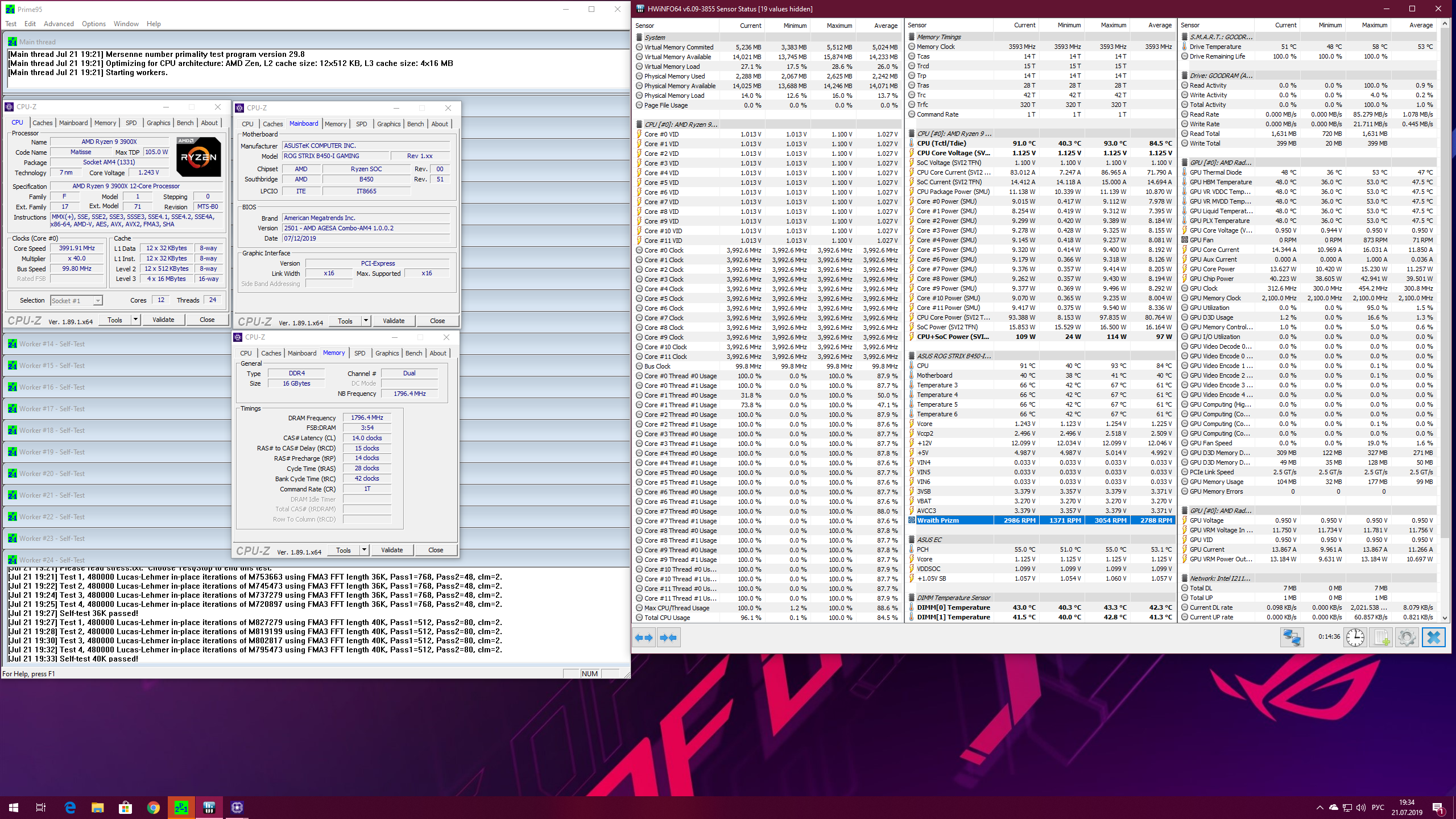Open Prime95 from the Windows taskbar
Image resolution: width=1456 pixels, height=819 pixels.
point(181,807)
